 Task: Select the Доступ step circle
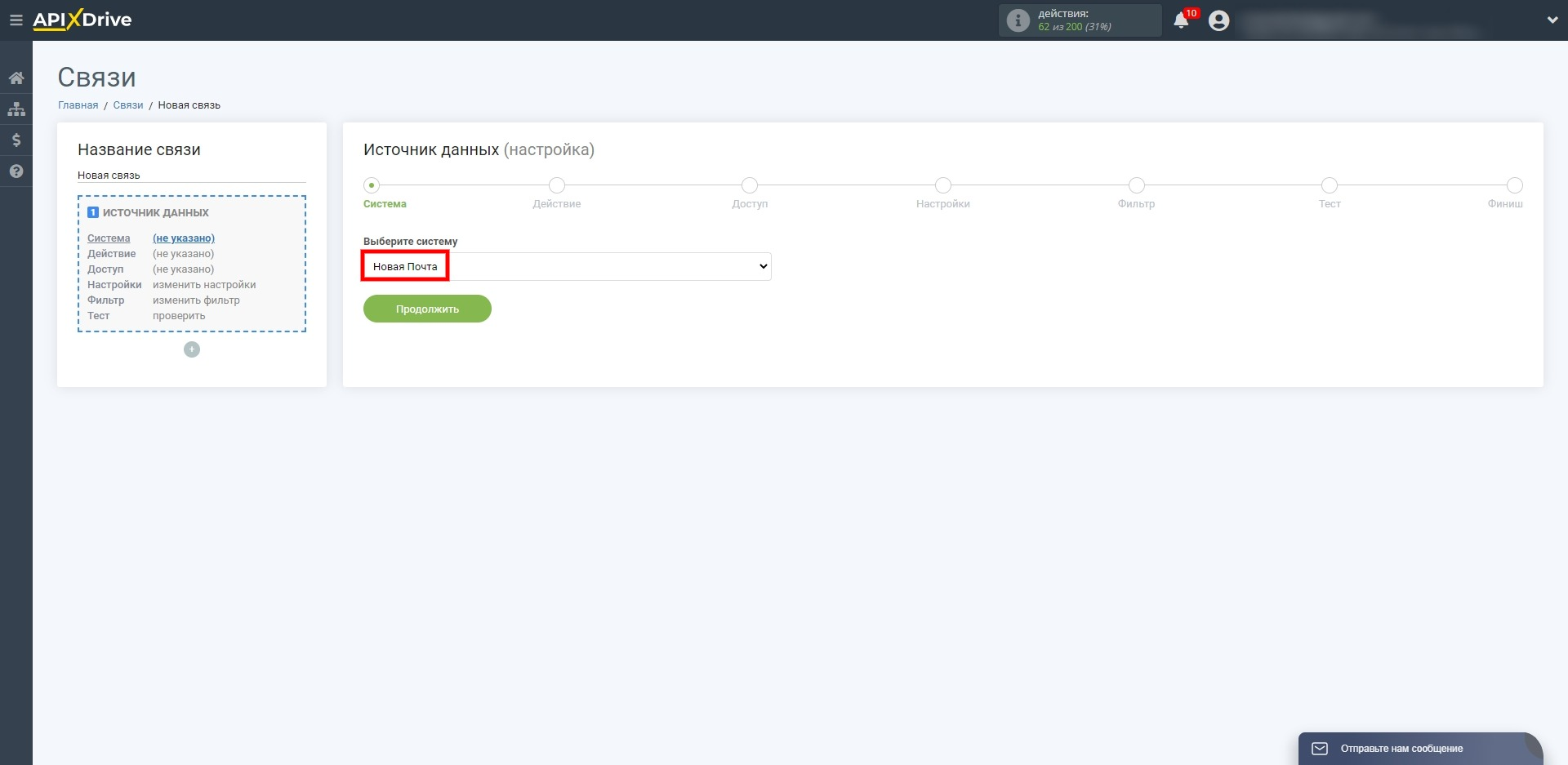click(x=750, y=185)
